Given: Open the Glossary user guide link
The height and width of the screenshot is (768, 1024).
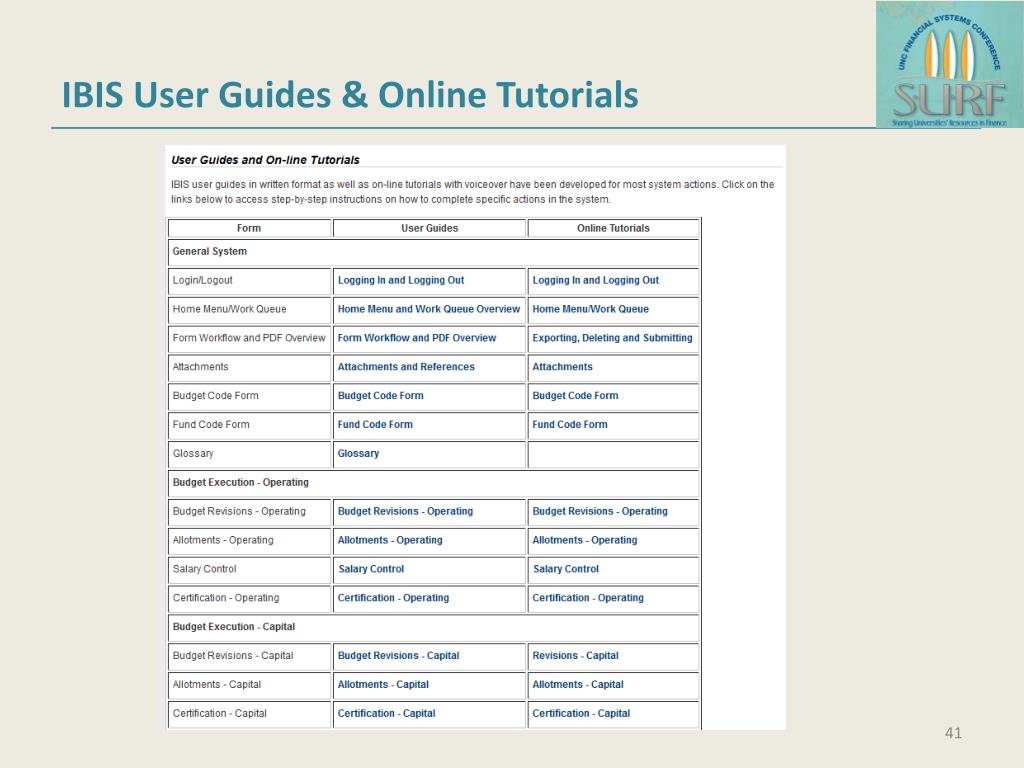Looking at the screenshot, I should (x=358, y=454).
